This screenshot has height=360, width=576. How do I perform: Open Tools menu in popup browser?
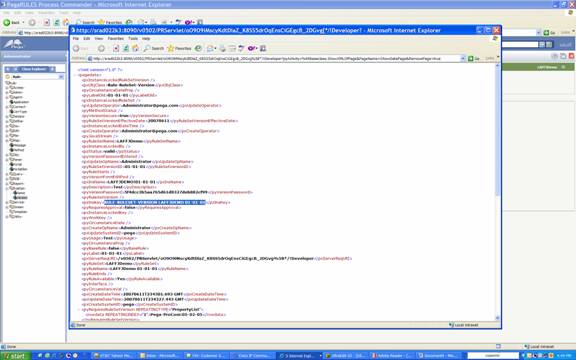click(x=133, y=39)
